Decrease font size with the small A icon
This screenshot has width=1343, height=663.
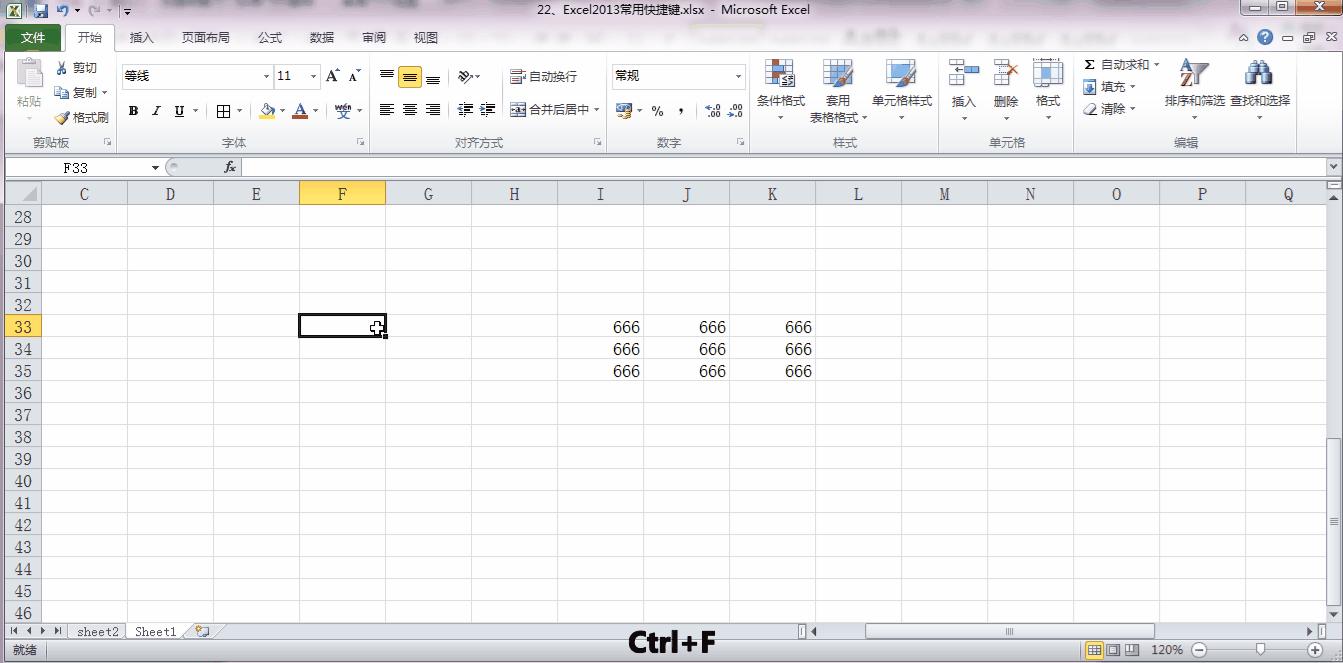click(x=354, y=76)
